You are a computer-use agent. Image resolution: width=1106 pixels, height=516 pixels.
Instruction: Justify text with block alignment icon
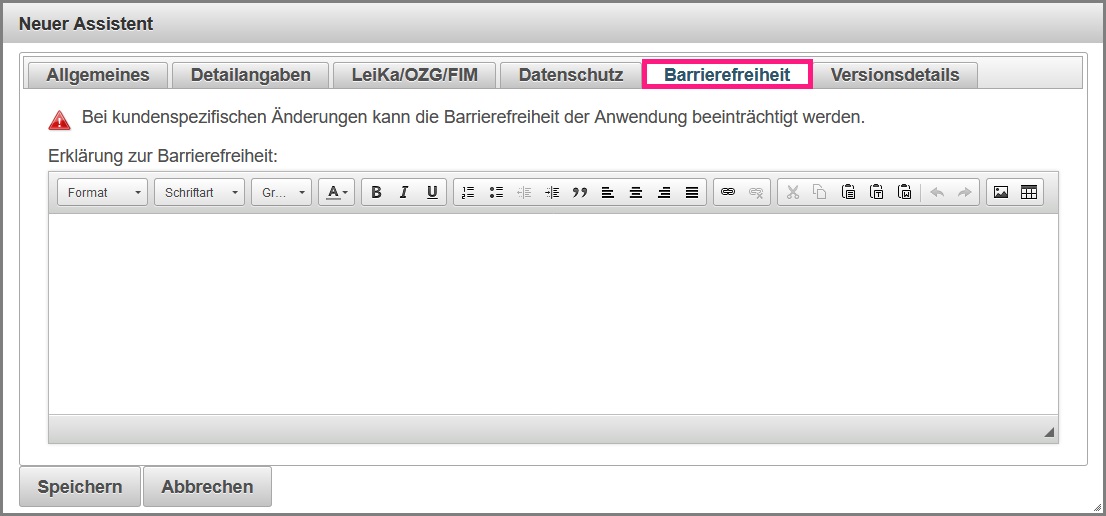click(x=692, y=193)
